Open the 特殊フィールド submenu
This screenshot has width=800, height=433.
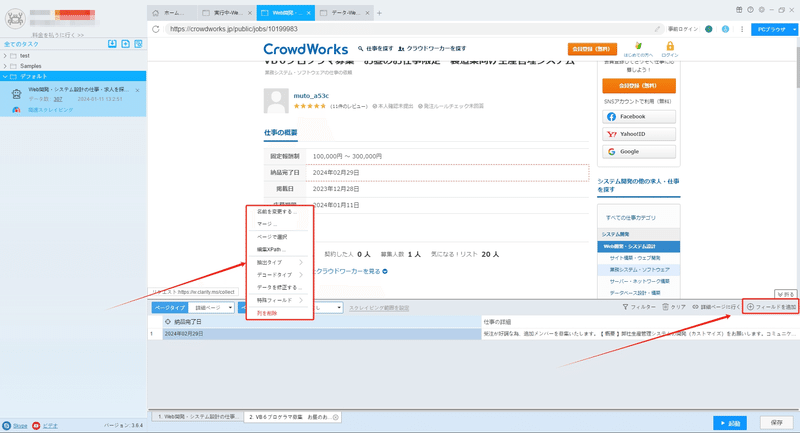click(279, 300)
